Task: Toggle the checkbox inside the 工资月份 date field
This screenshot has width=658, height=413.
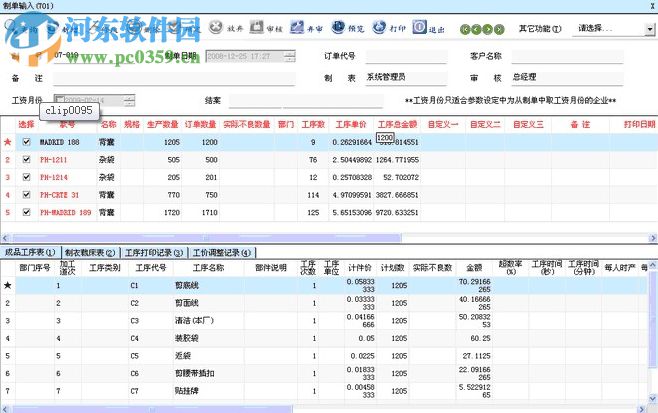Action: point(60,100)
